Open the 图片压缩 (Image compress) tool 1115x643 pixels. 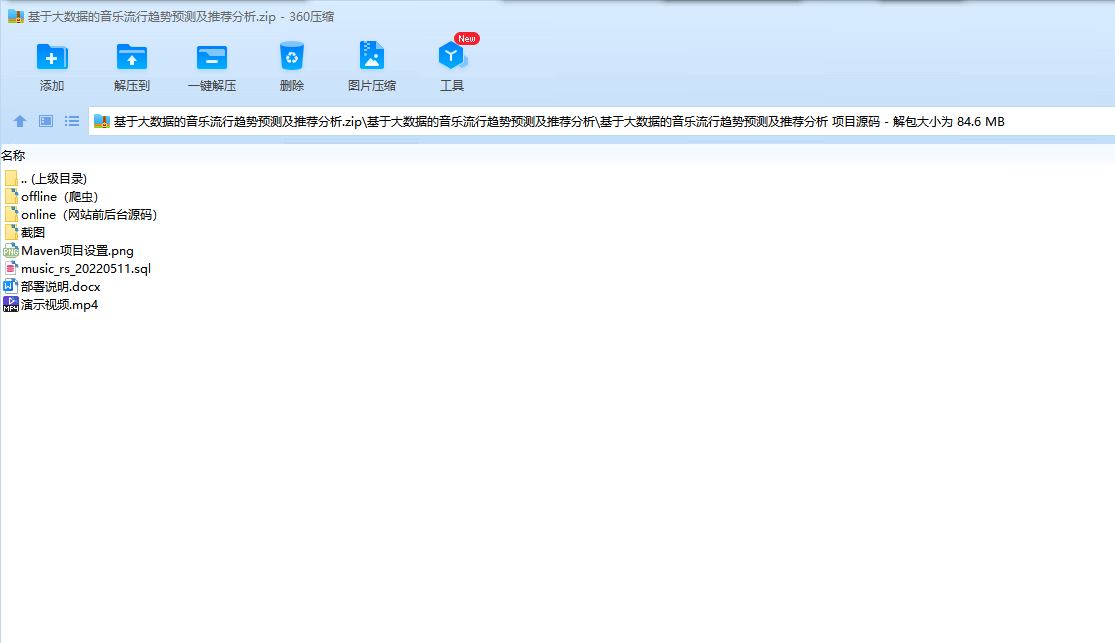[x=372, y=55]
